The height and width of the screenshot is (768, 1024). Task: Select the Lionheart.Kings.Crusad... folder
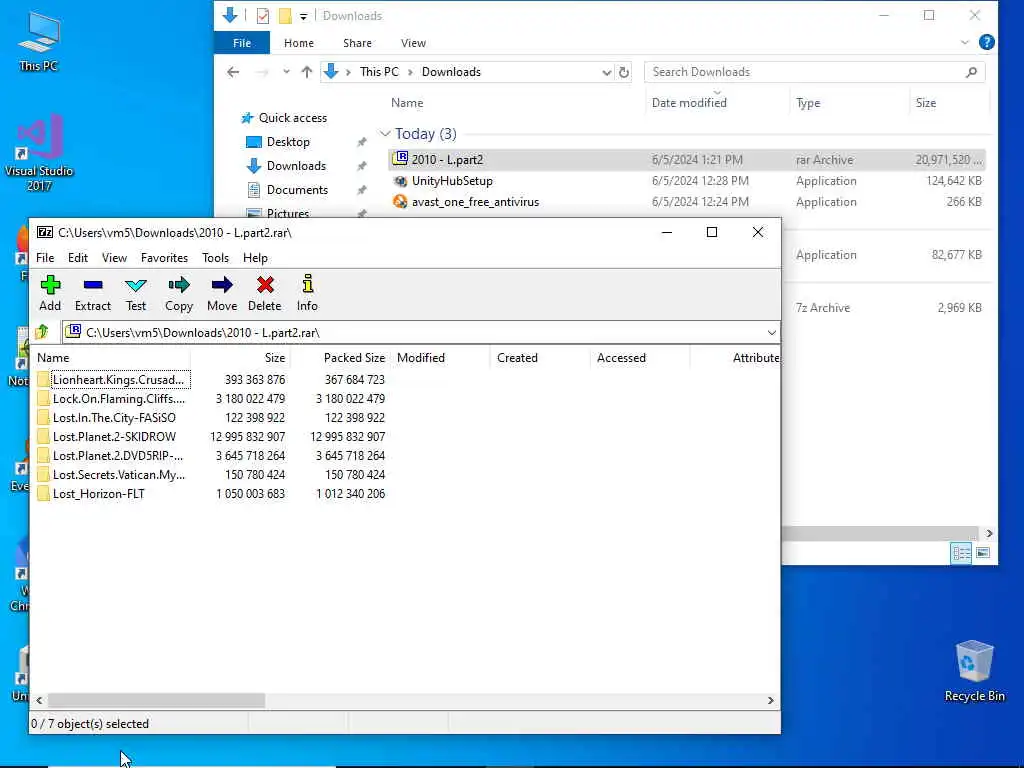click(118, 379)
